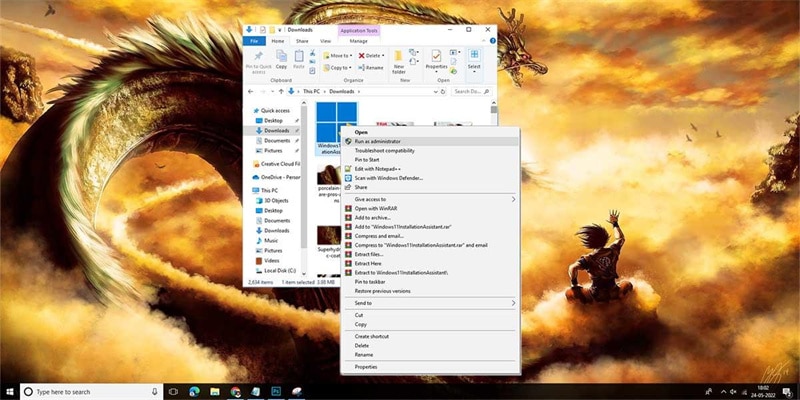Open the Manage Application Tools tab

point(359,41)
